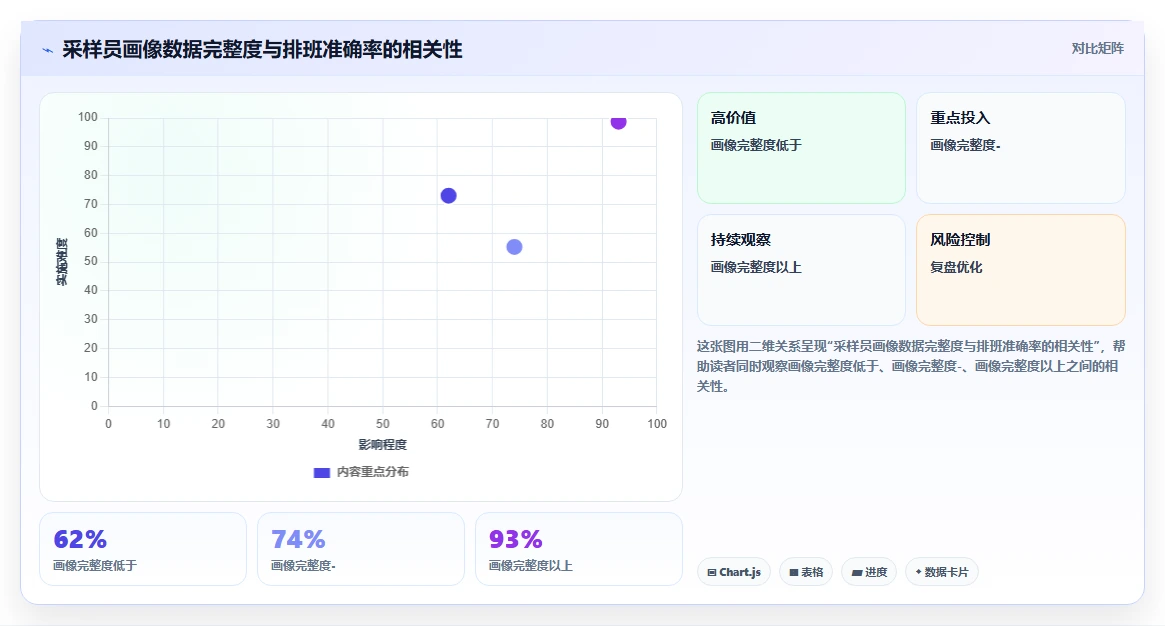Click the Chart.js tag
The height and width of the screenshot is (626, 1165).
(734, 572)
